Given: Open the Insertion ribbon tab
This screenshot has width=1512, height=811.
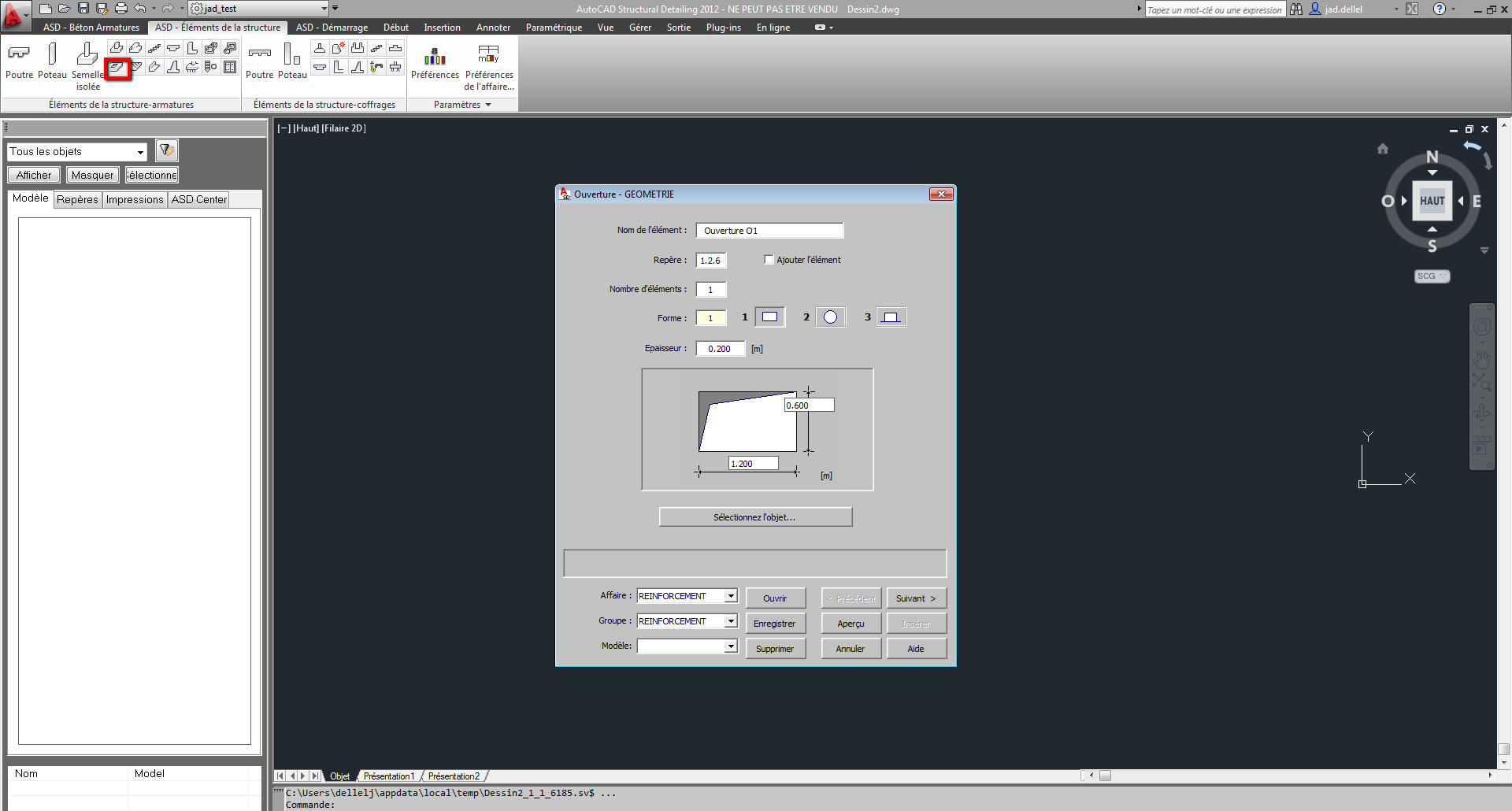Looking at the screenshot, I should pos(442,28).
